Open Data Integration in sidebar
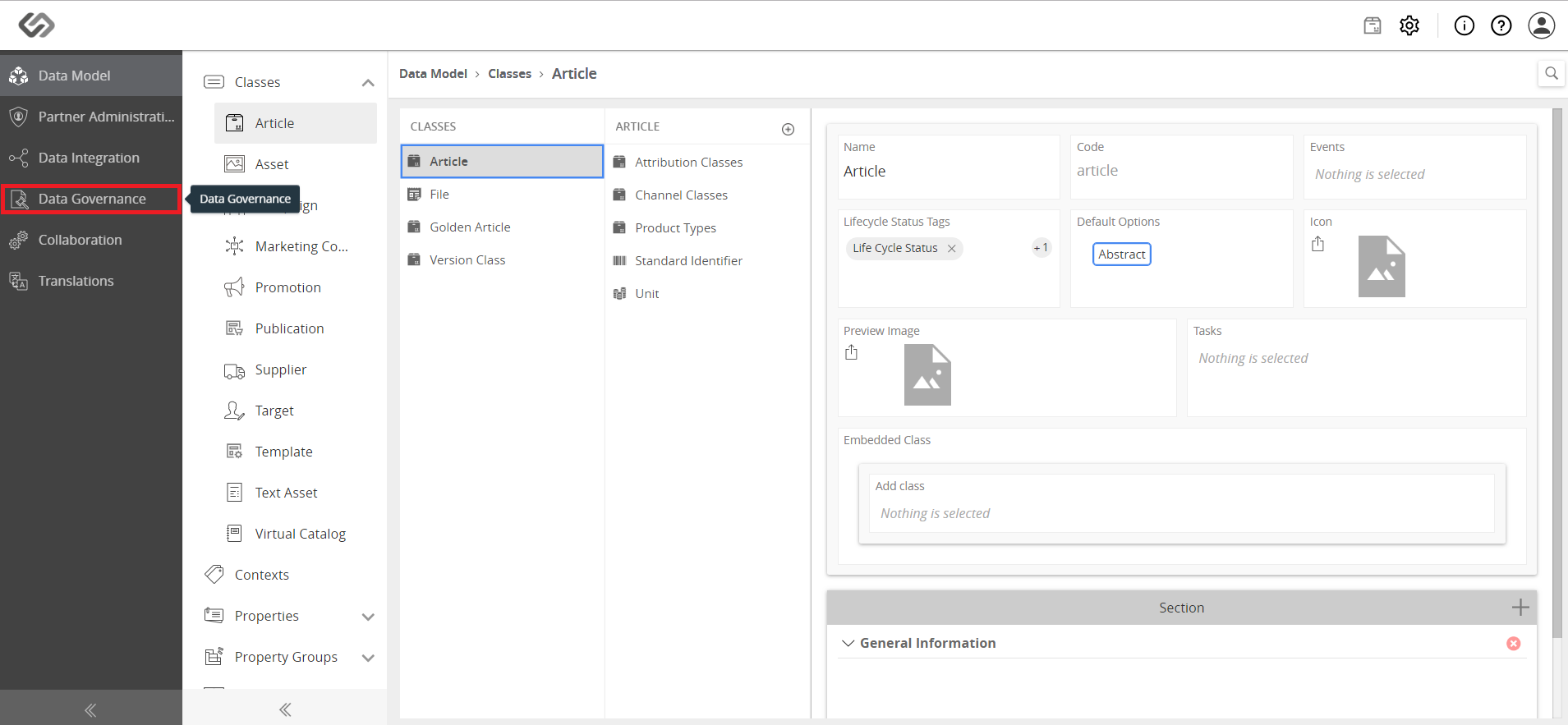The image size is (1568, 725). (x=91, y=158)
